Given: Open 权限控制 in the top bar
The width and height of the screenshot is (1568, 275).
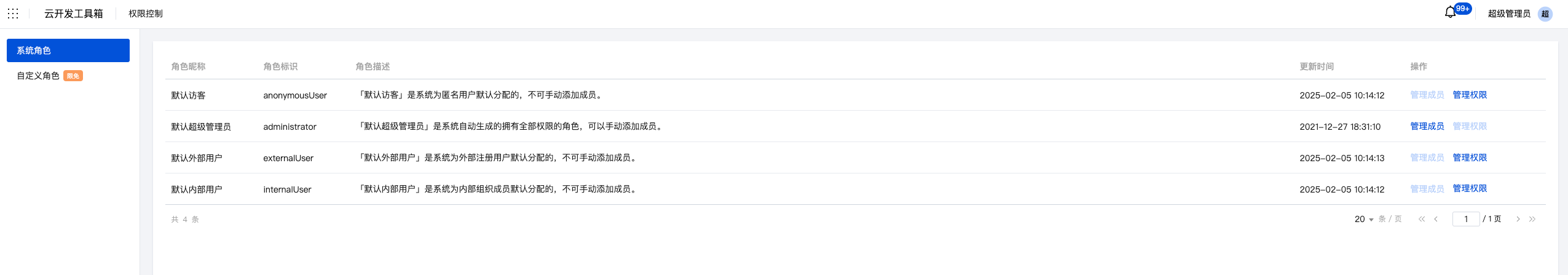Looking at the screenshot, I should [x=146, y=14].
